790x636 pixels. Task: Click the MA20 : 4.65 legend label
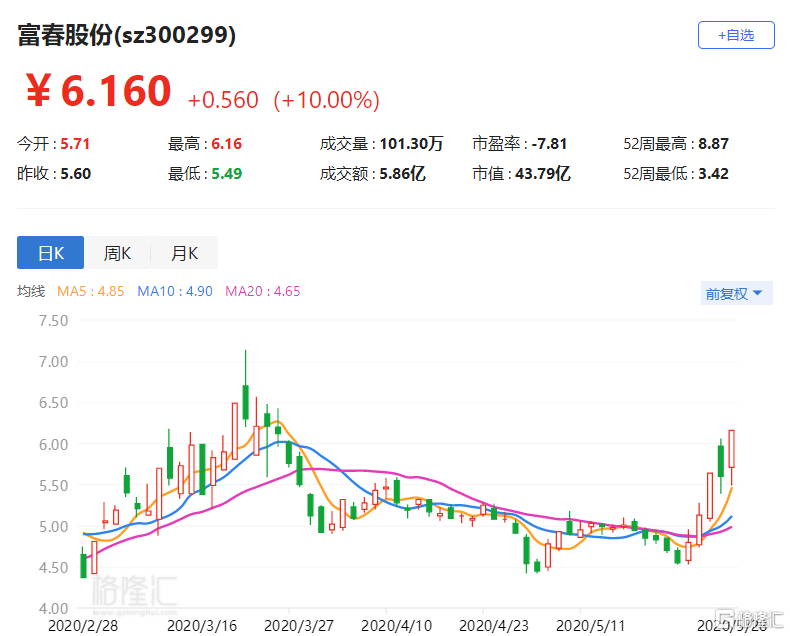coord(262,291)
